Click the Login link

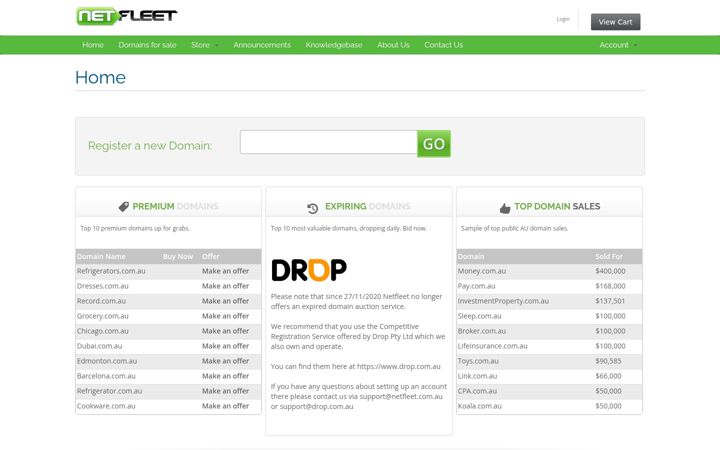click(563, 19)
